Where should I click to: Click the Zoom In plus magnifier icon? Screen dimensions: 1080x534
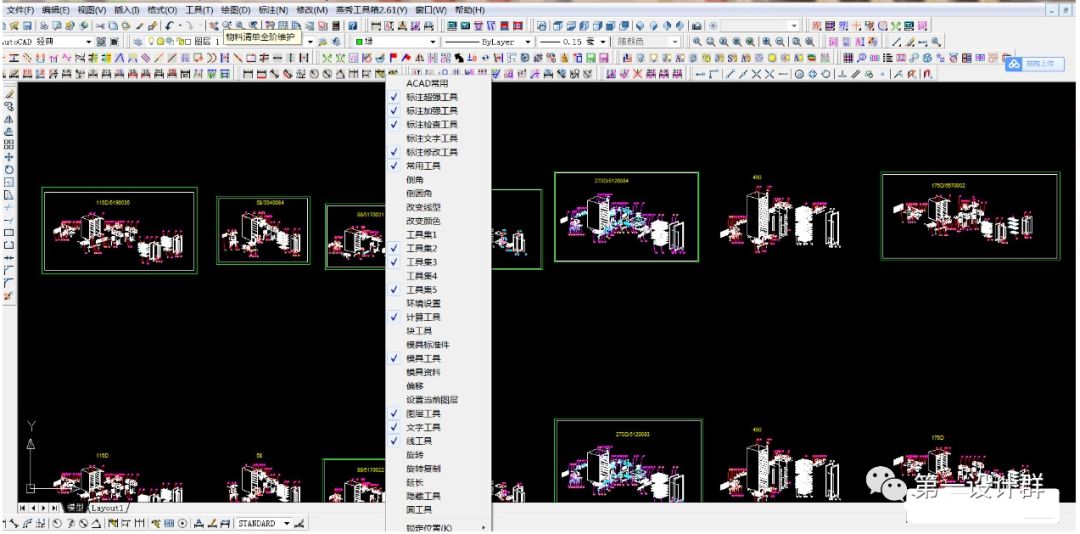[767, 41]
